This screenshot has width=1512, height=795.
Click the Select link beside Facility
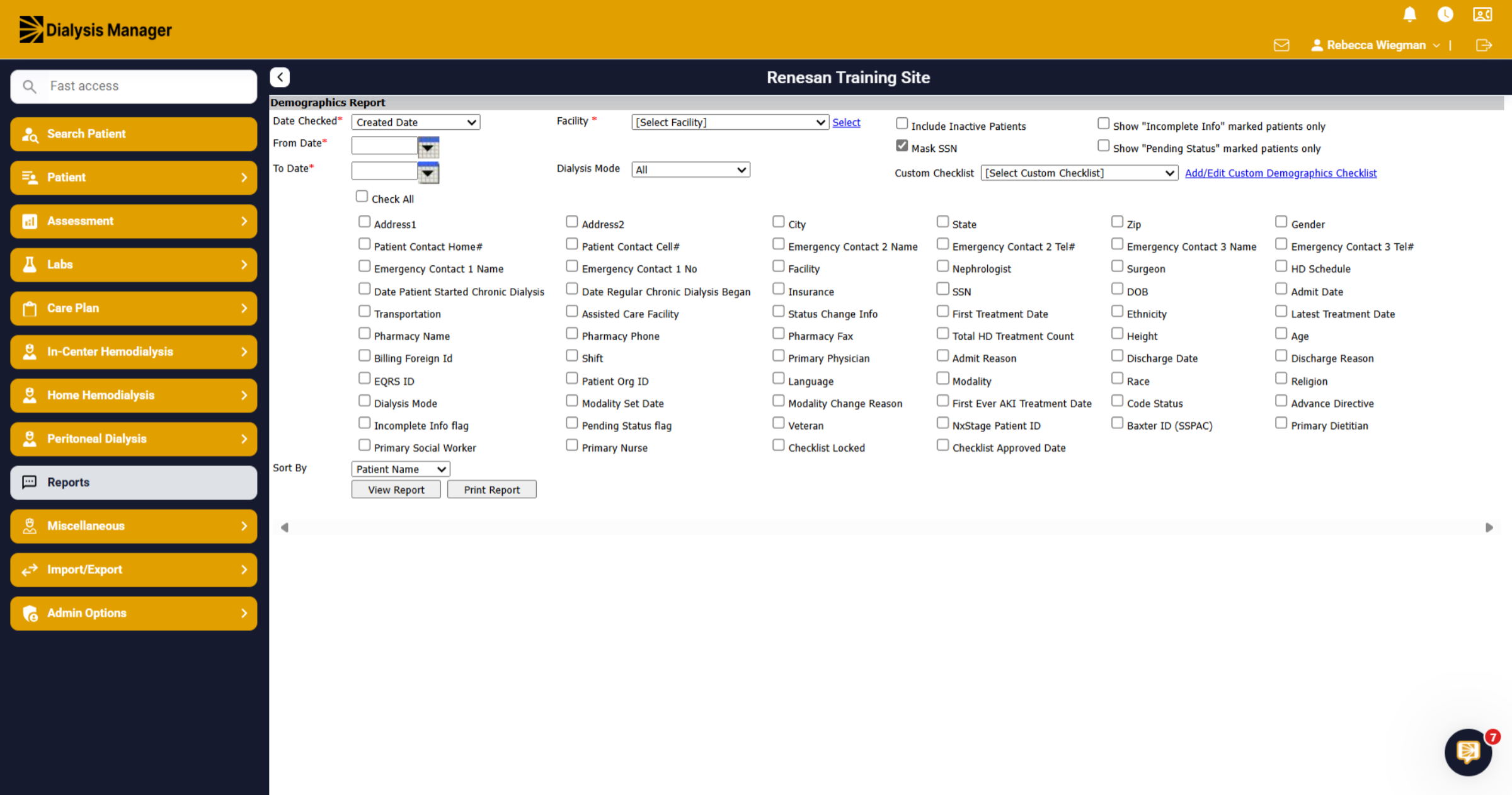pos(846,122)
